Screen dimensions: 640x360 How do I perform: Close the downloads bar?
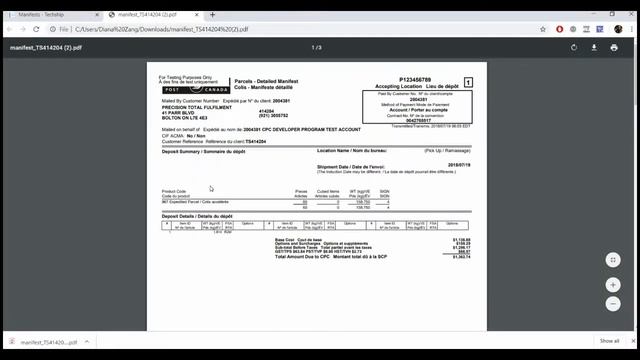click(x=633, y=341)
